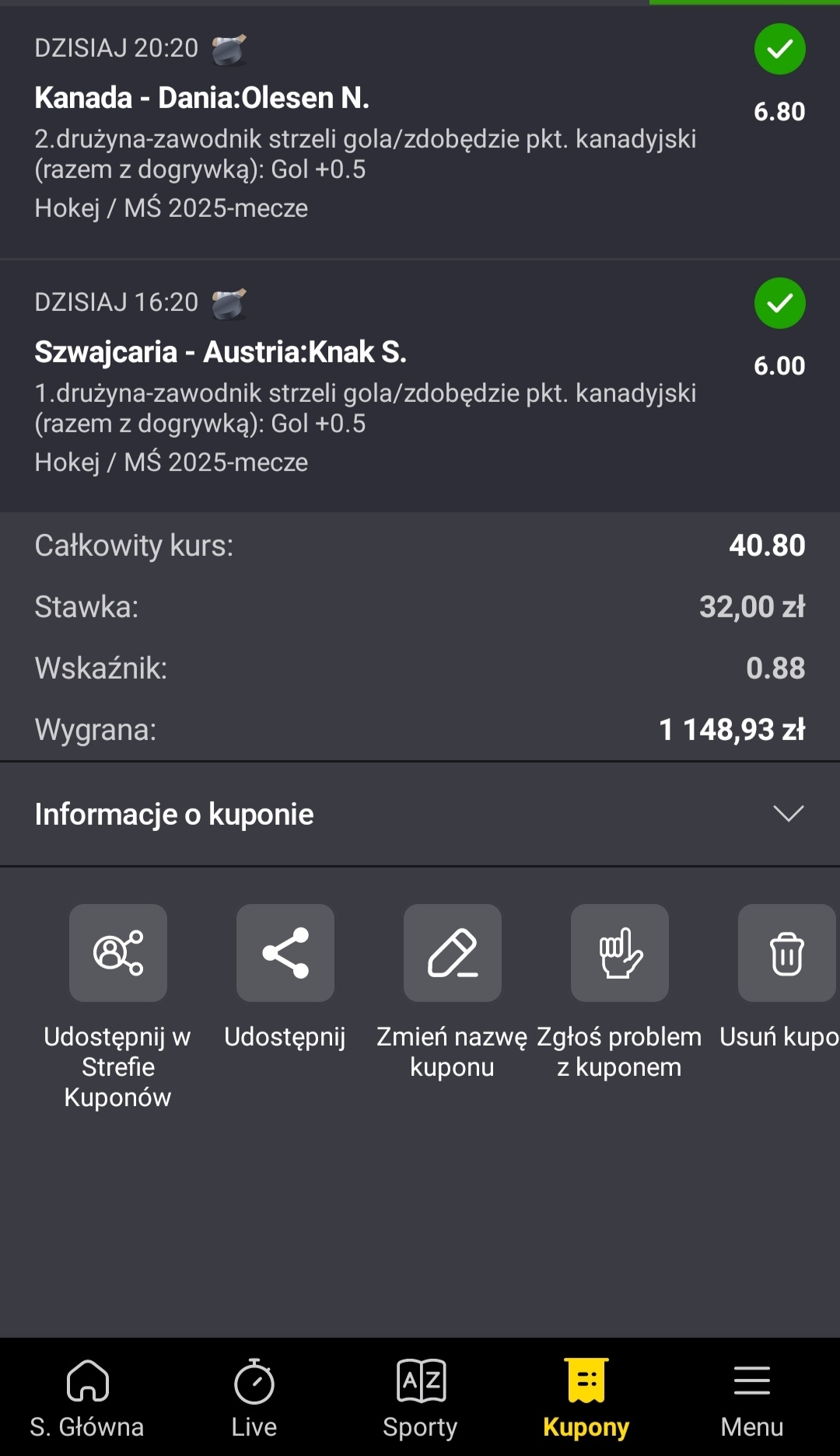
Task: Switch to the Sporty tab
Action: pos(420,1398)
